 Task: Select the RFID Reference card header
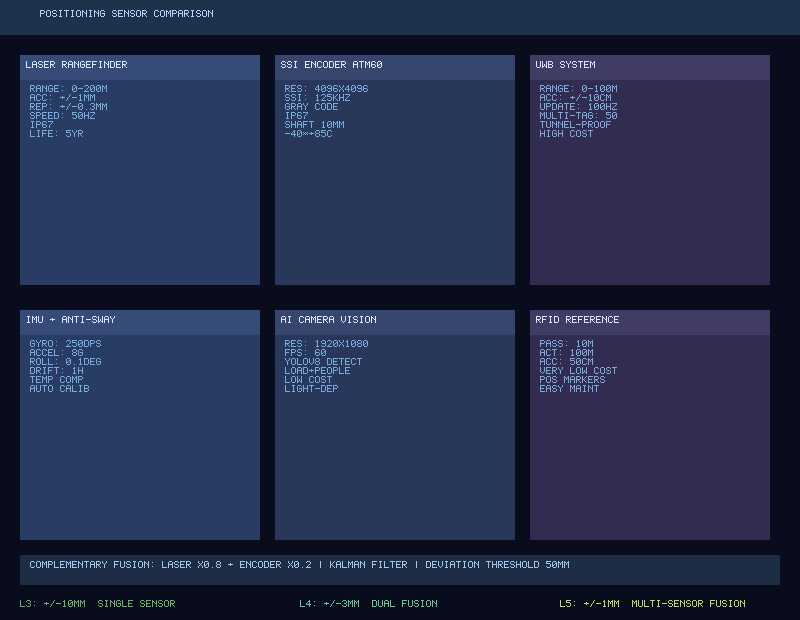coord(650,323)
